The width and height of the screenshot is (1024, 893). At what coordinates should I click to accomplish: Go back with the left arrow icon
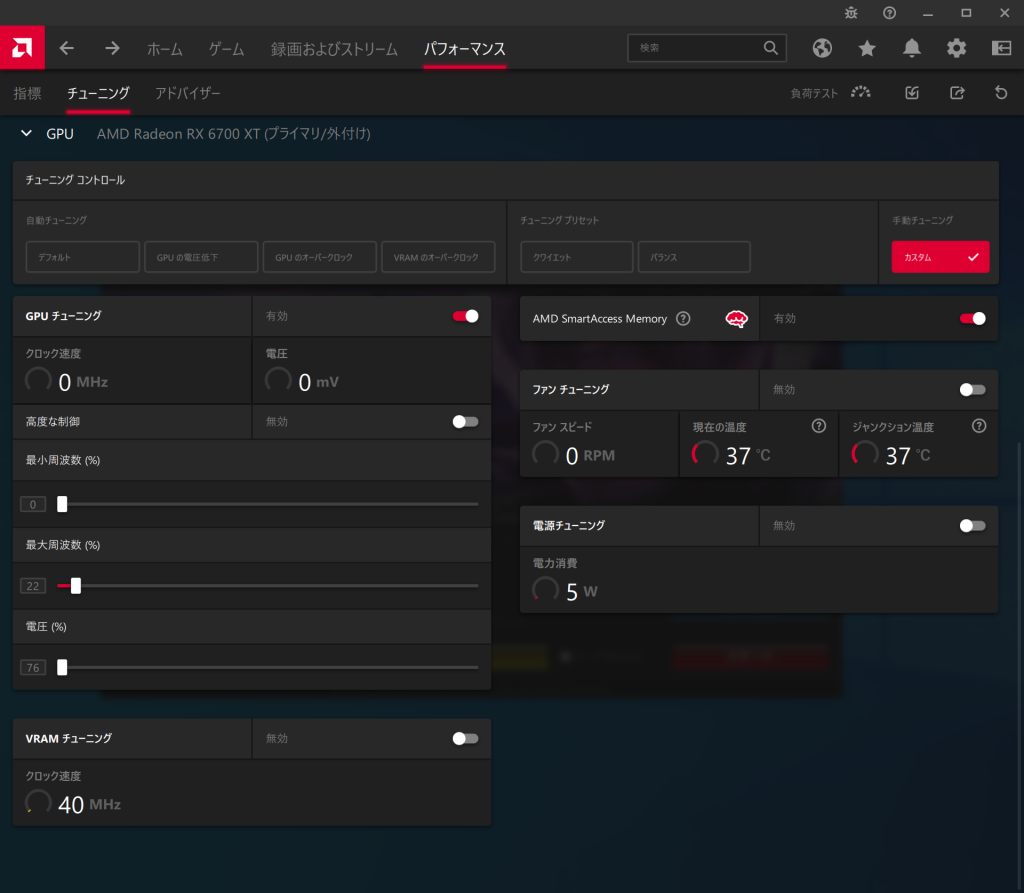[67, 48]
